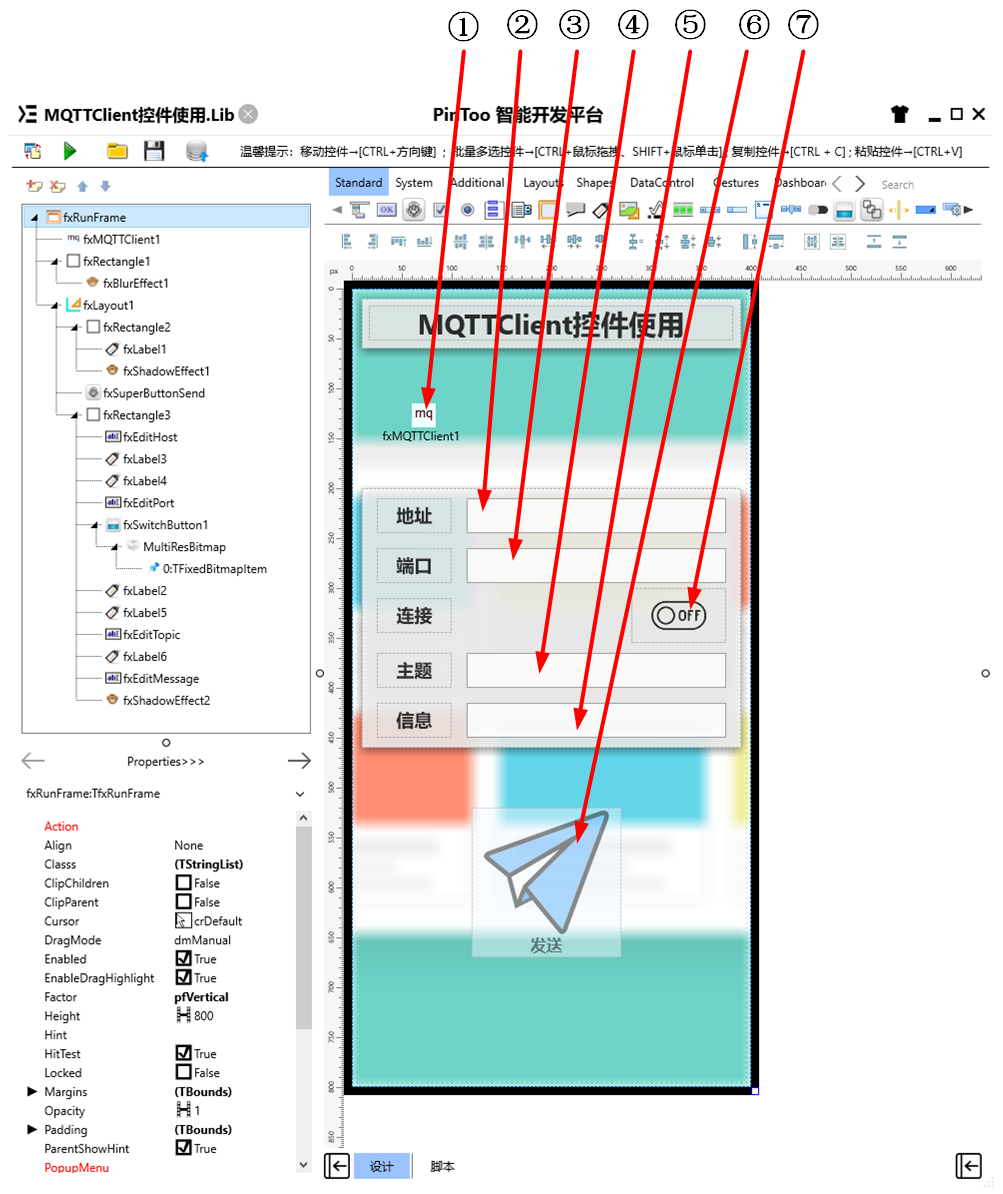Click the 主题 topic input field on canvas
Viewport: 1003px width, 1194px height.
pyautogui.click(x=596, y=670)
